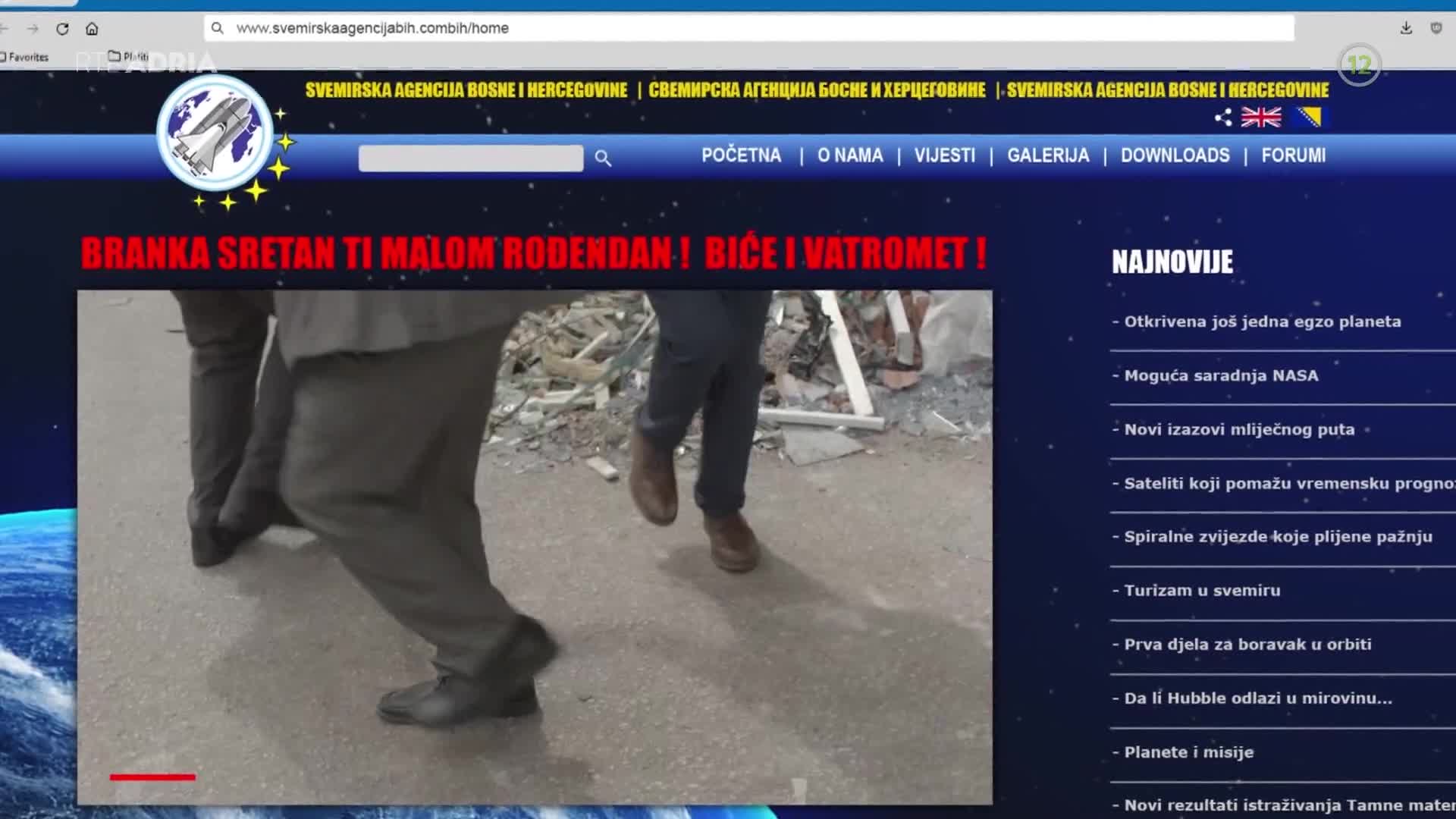Viewport: 1456px width, 819px height.
Task: Open the FORUMI menu item
Action: click(x=1293, y=155)
